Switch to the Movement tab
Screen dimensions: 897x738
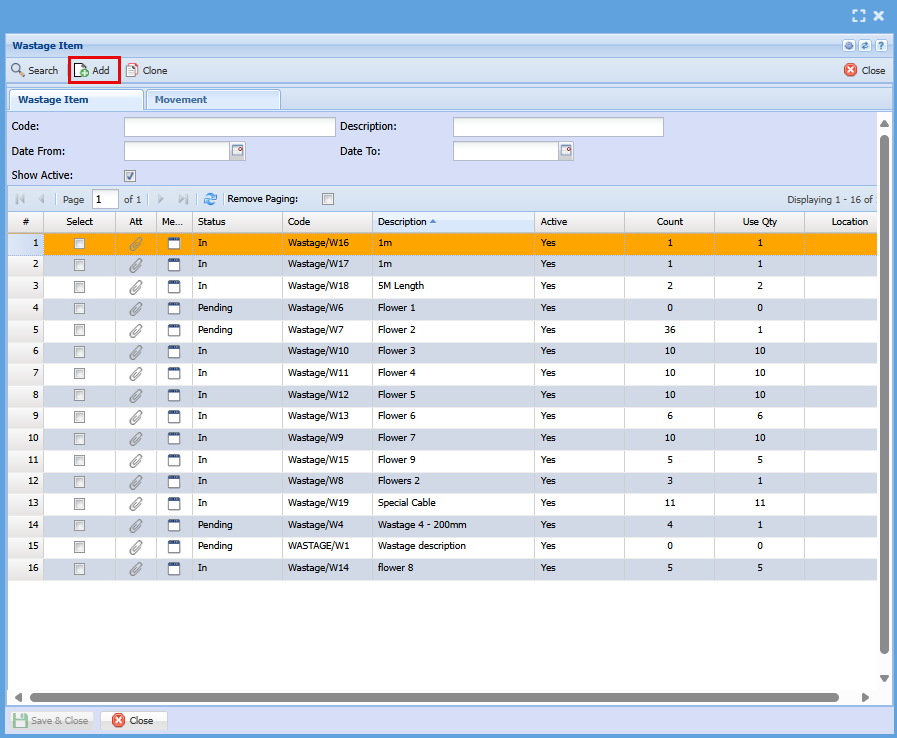pos(181,100)
